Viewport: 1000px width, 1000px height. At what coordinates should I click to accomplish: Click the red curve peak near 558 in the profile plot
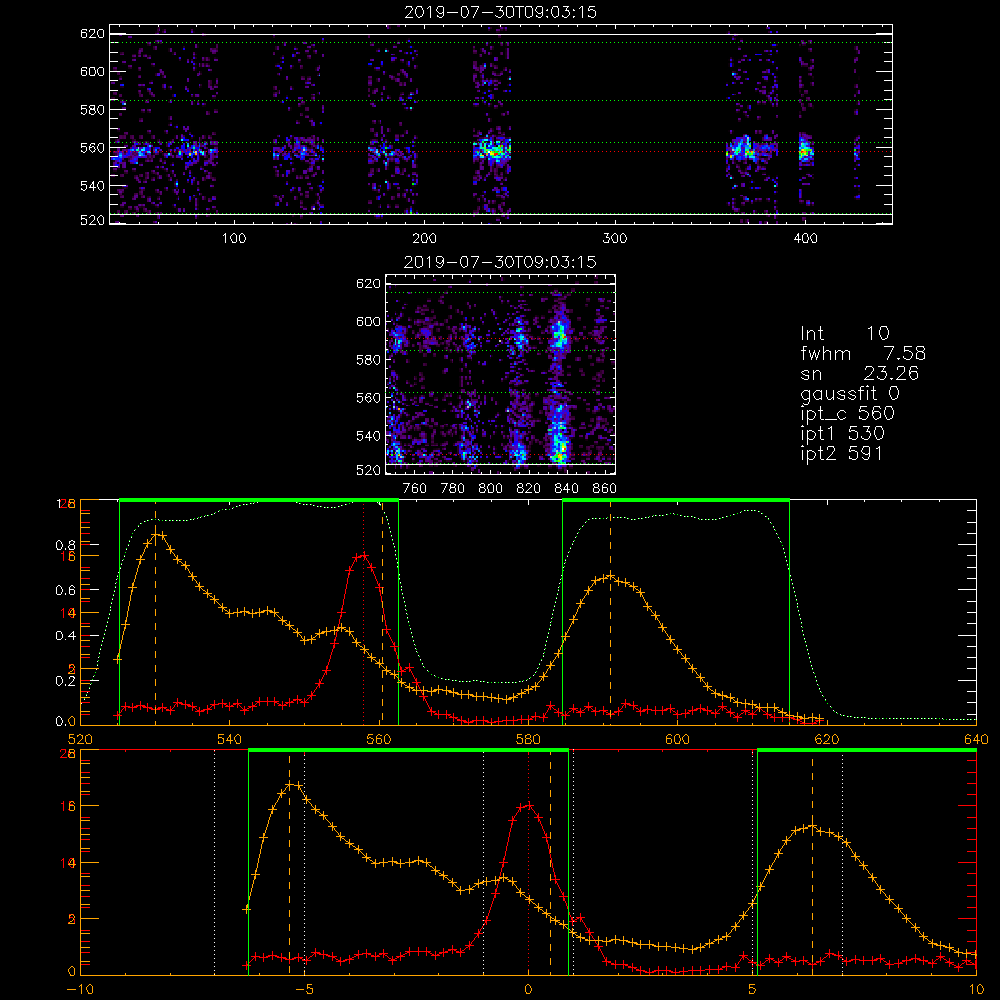click(364, 555)
